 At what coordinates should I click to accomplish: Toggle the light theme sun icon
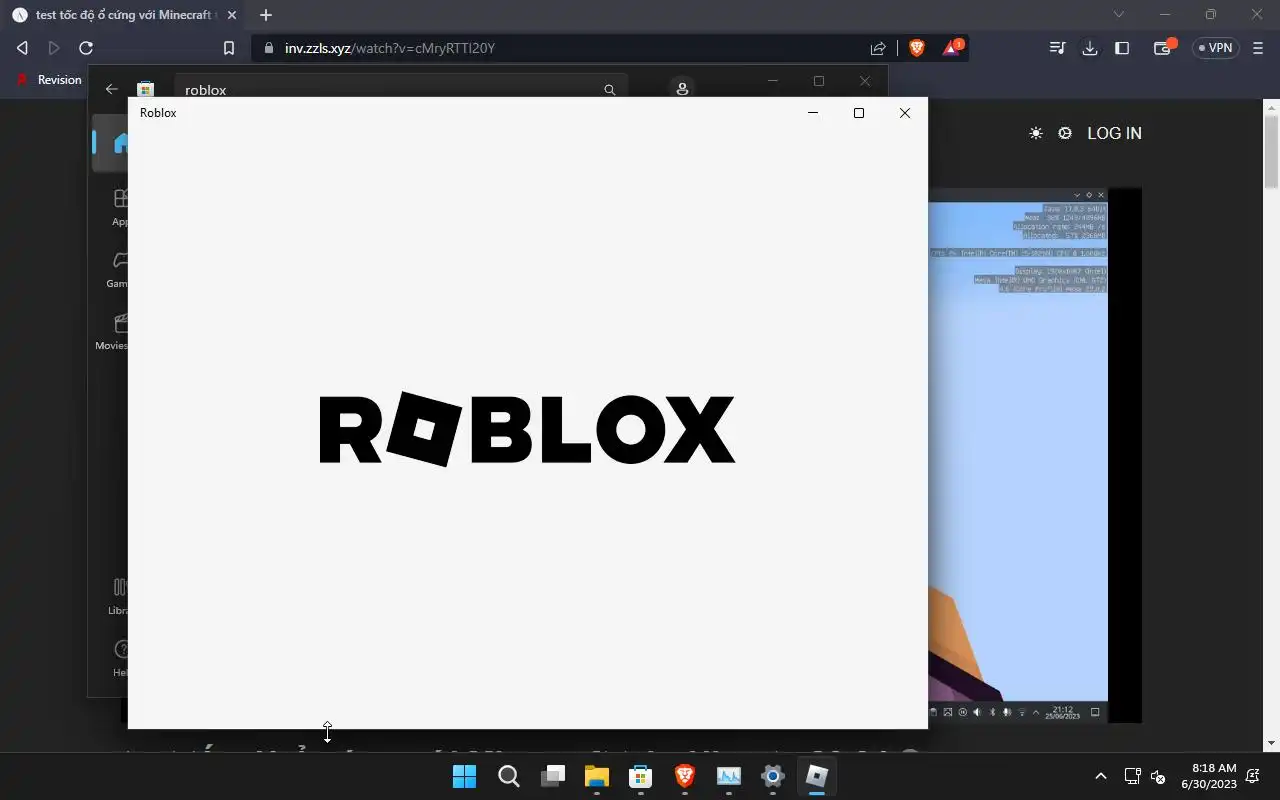(1036, 133)
